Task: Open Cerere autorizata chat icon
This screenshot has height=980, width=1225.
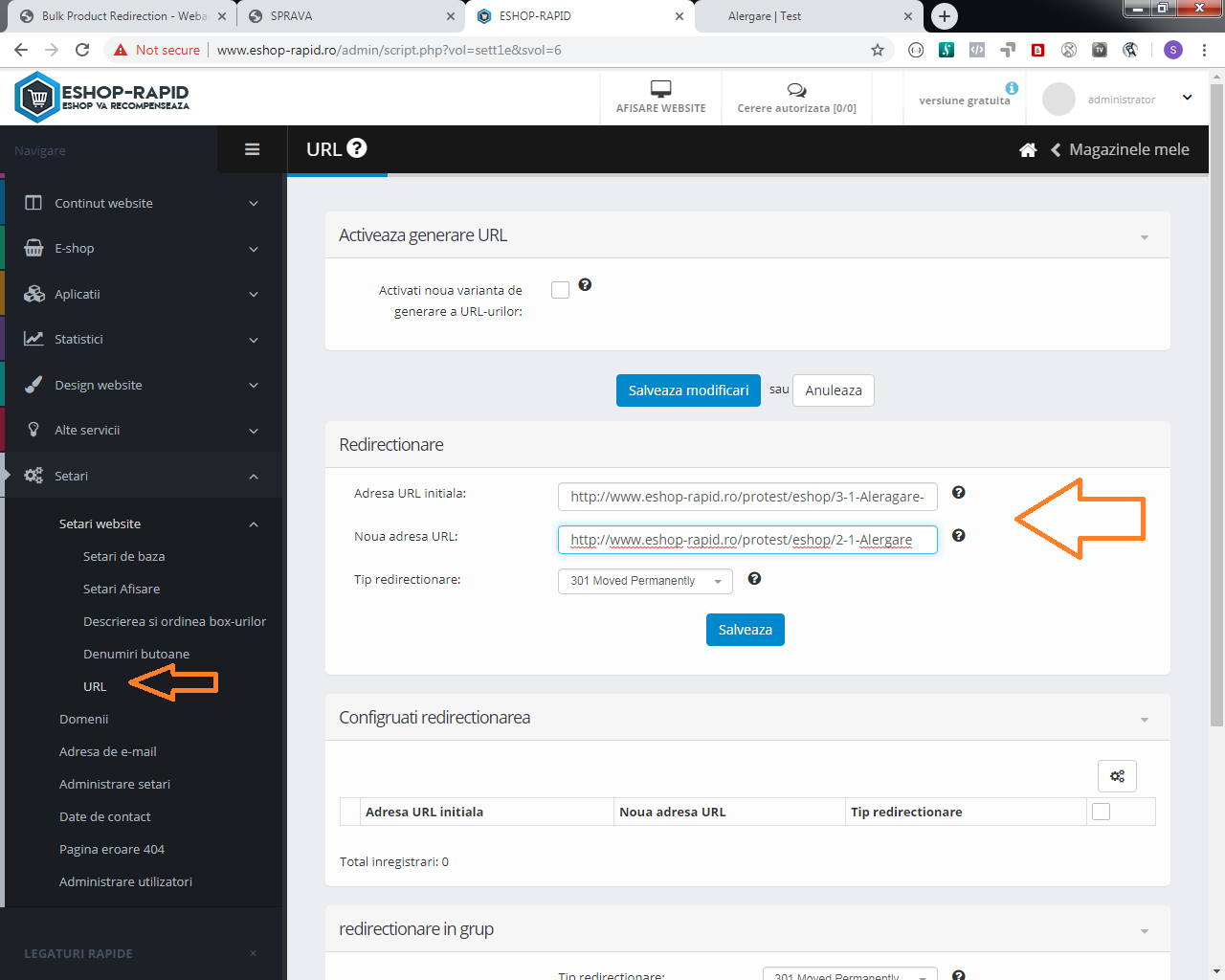Action: 796,90
